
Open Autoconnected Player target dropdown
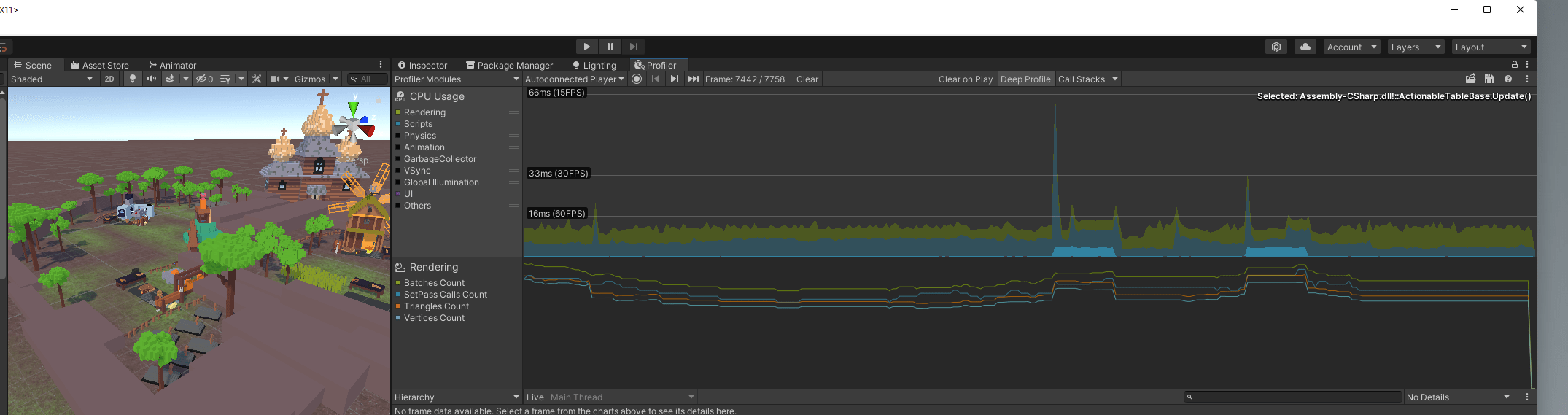click(574, 79)
